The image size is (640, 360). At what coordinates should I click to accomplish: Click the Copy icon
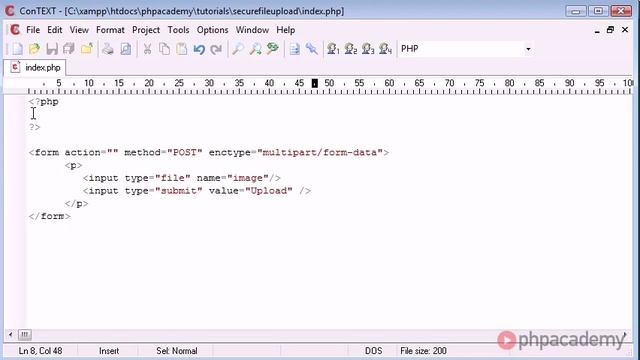coord(164,49)
